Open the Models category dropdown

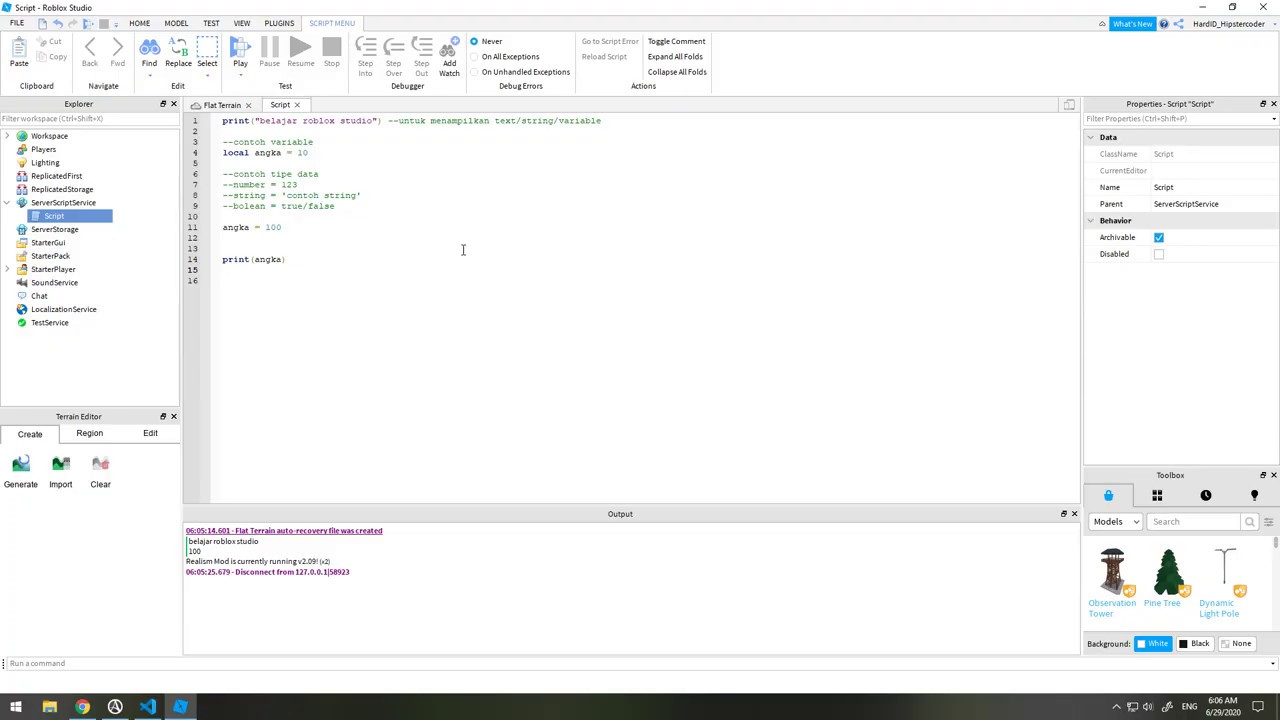(1116, 522)
